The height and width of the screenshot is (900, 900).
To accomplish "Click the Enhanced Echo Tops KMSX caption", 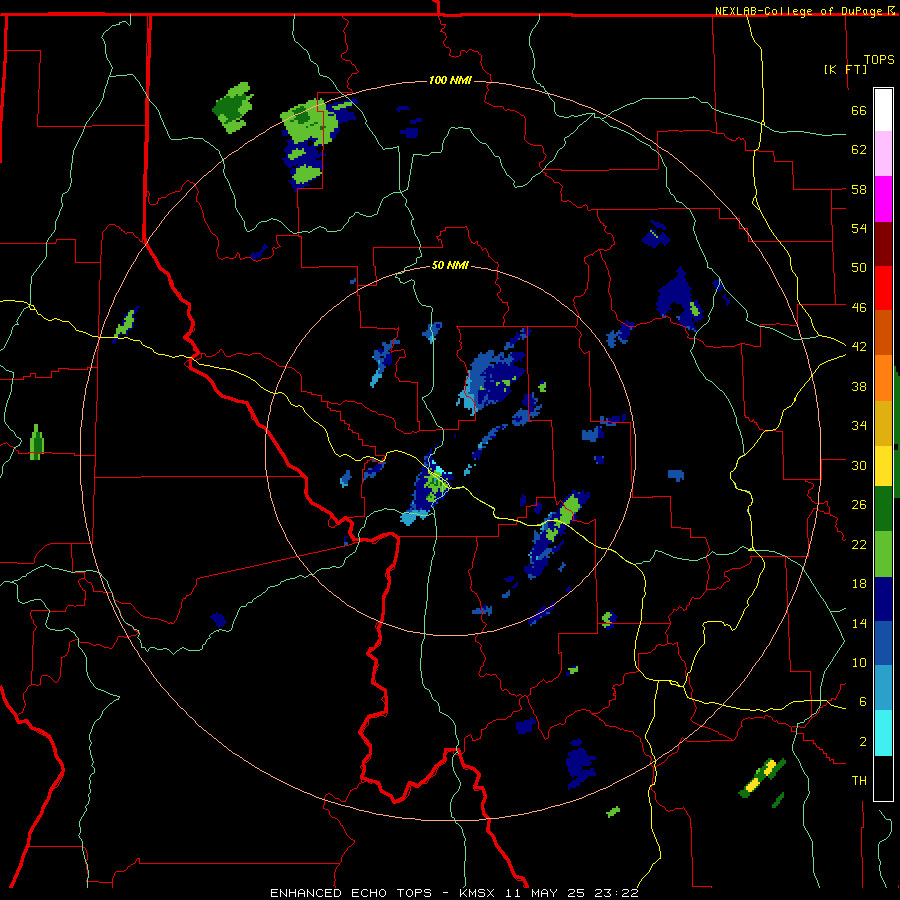I will (454, 893).
